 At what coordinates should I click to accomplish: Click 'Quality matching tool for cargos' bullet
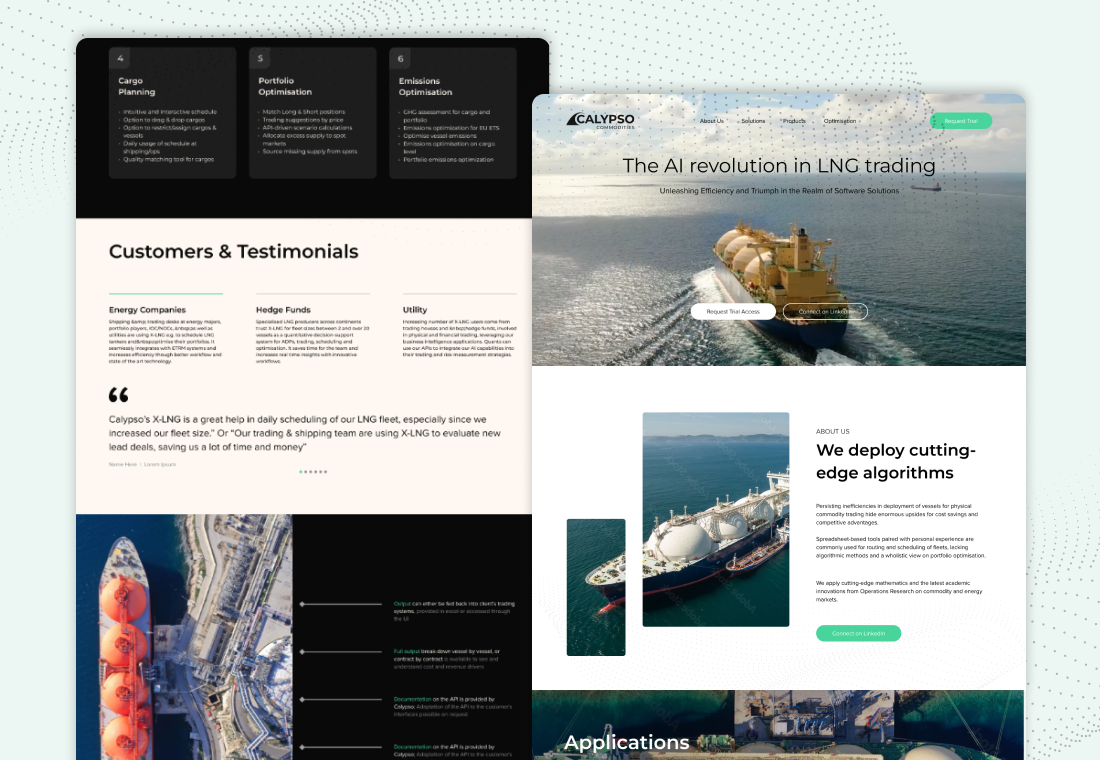click(168, 159)
